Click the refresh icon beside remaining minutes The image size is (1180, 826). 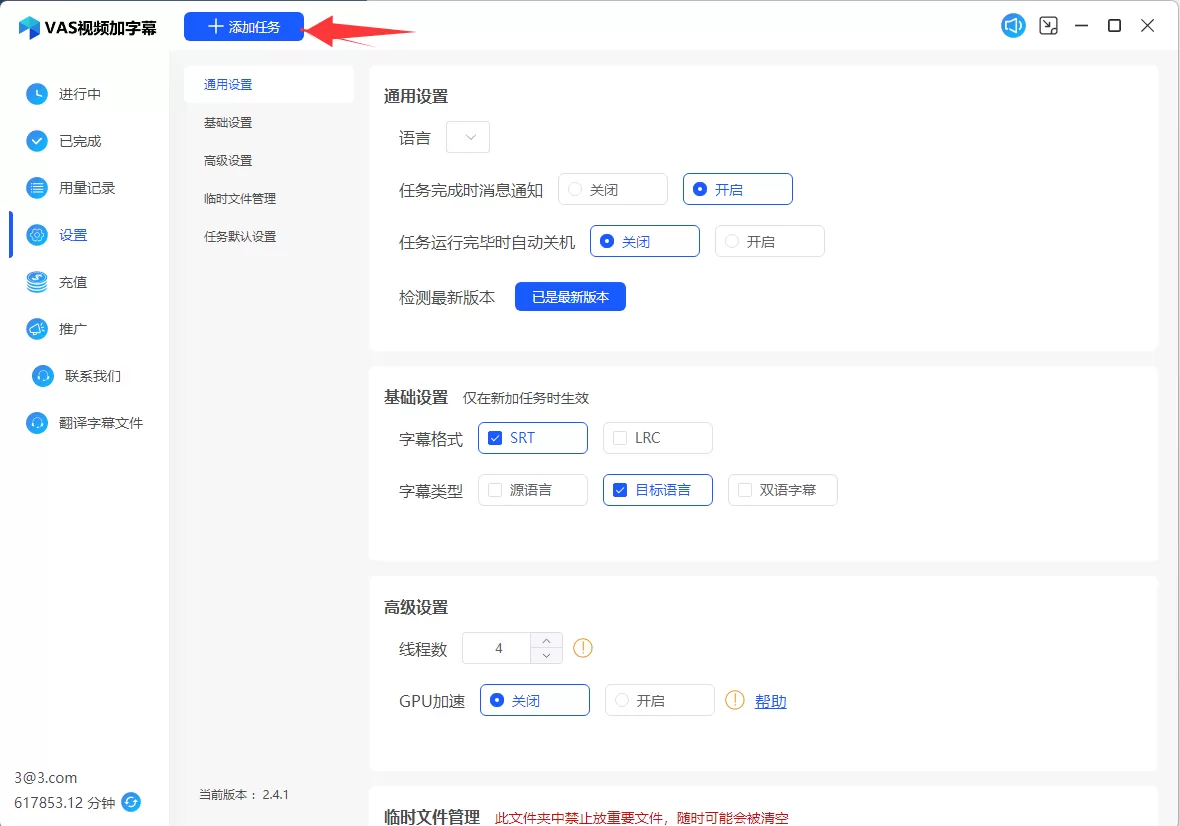(131, 802)
